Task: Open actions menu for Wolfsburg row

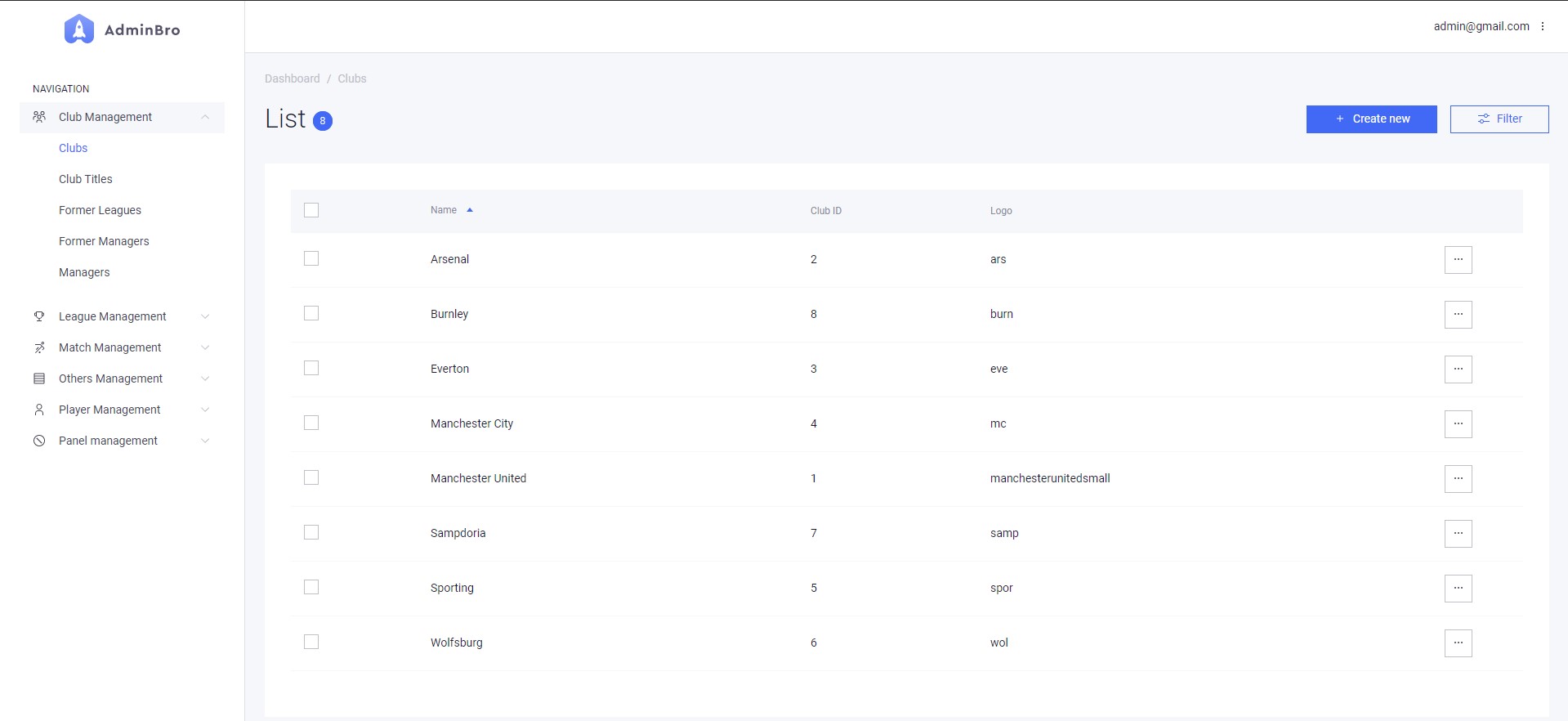Action: pos(1459,643)
